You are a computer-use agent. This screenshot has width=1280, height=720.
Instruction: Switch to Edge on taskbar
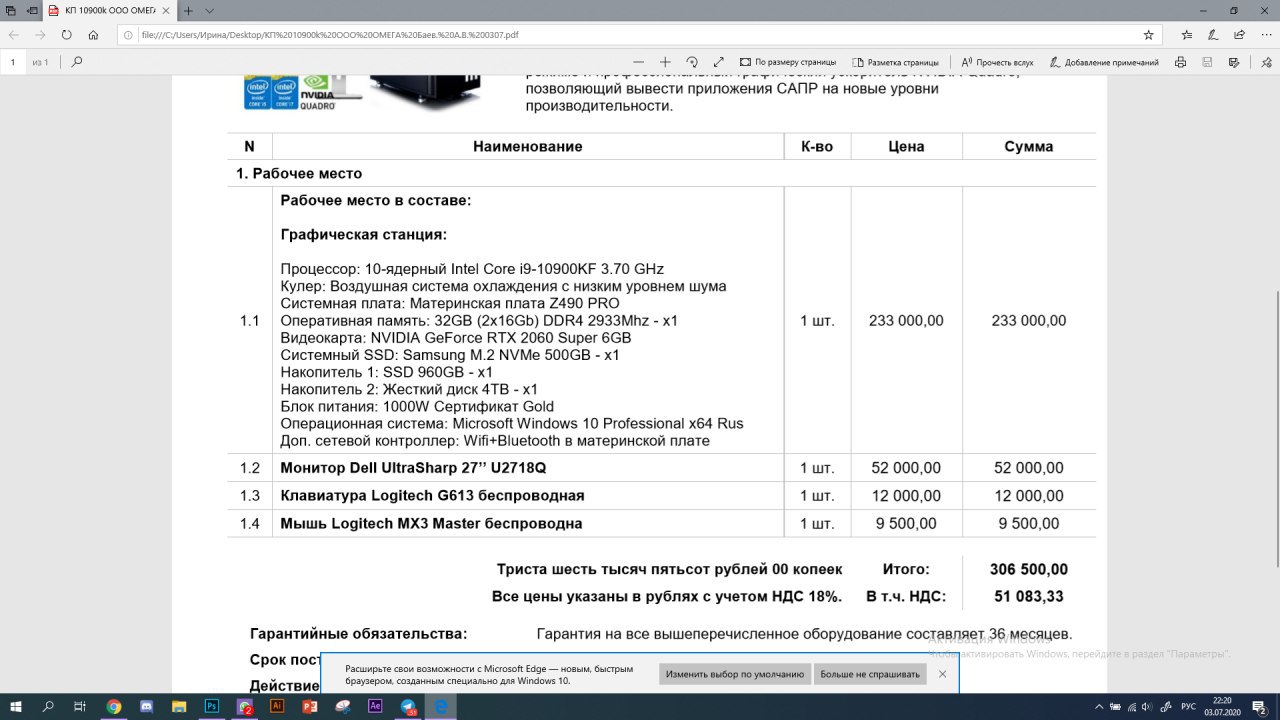pos(441,706)
